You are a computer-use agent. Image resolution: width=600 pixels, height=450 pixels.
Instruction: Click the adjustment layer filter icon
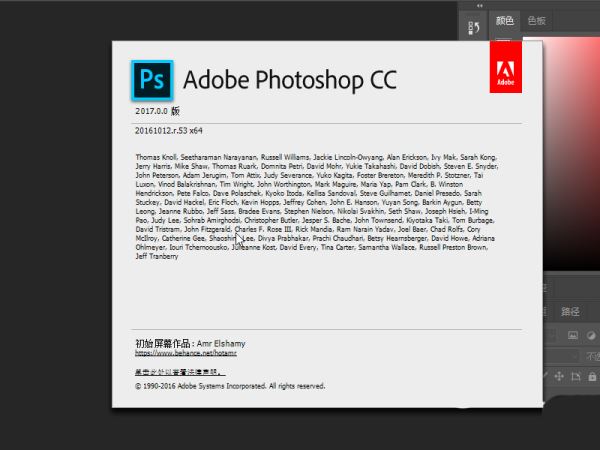[x=591, y=336]
